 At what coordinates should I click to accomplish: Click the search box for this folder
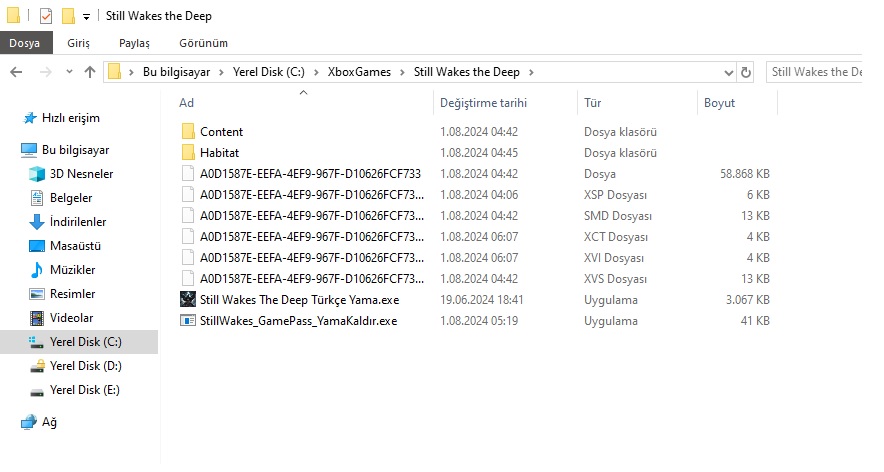[816, 72]
